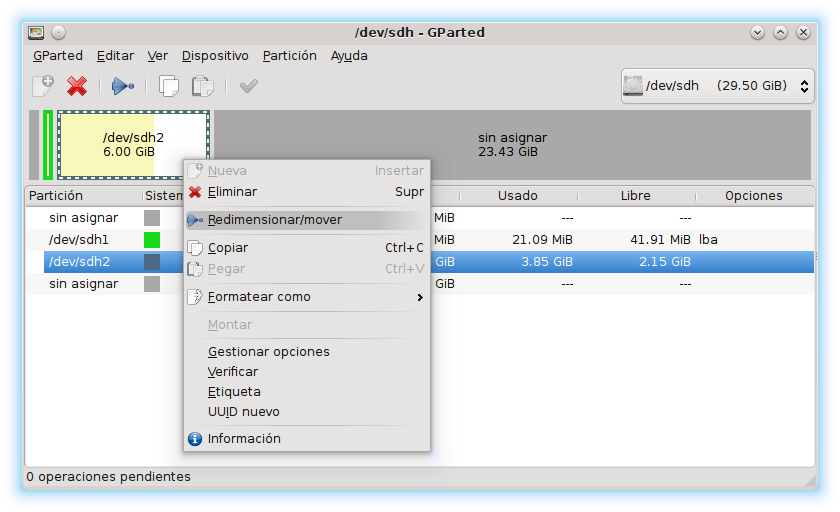This screenshot has height=512, width=840.
Task: Open the Dispositivo menu
Action: [x=215, y=56]
